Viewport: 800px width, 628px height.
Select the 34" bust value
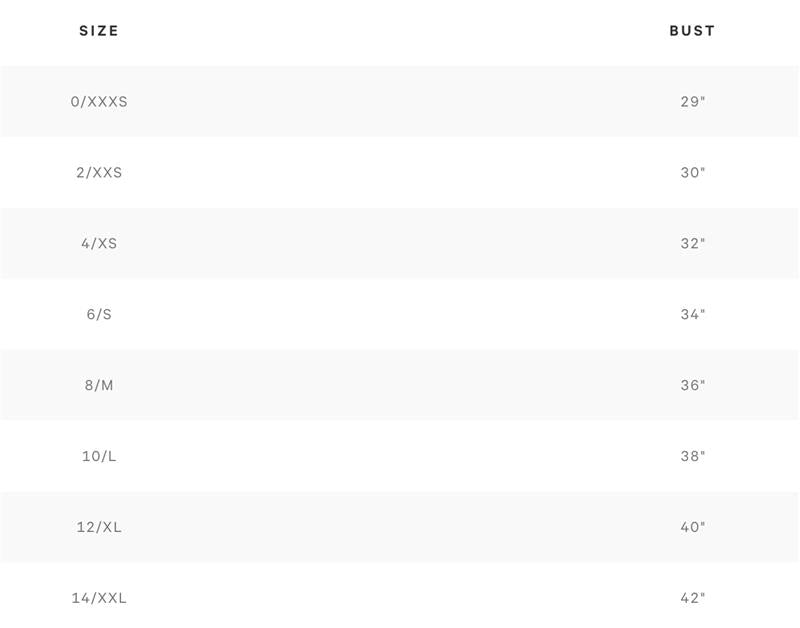pyautogui.click(x=693, y=315)
